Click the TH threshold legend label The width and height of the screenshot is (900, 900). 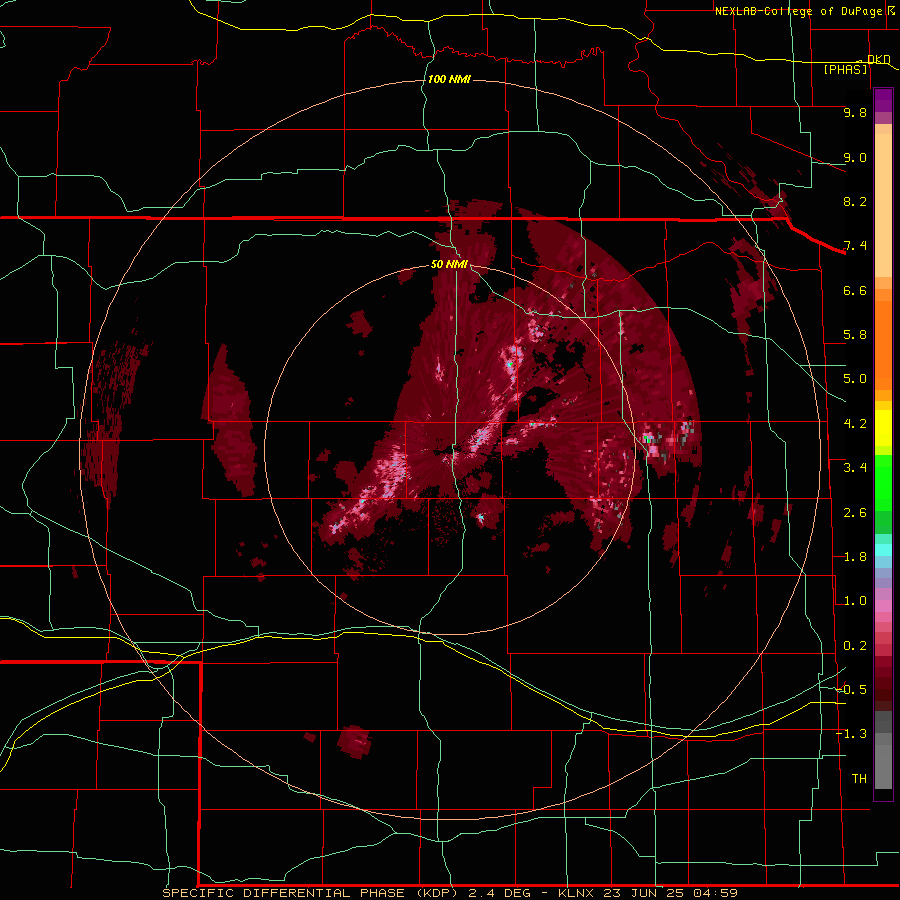(859, 779)
